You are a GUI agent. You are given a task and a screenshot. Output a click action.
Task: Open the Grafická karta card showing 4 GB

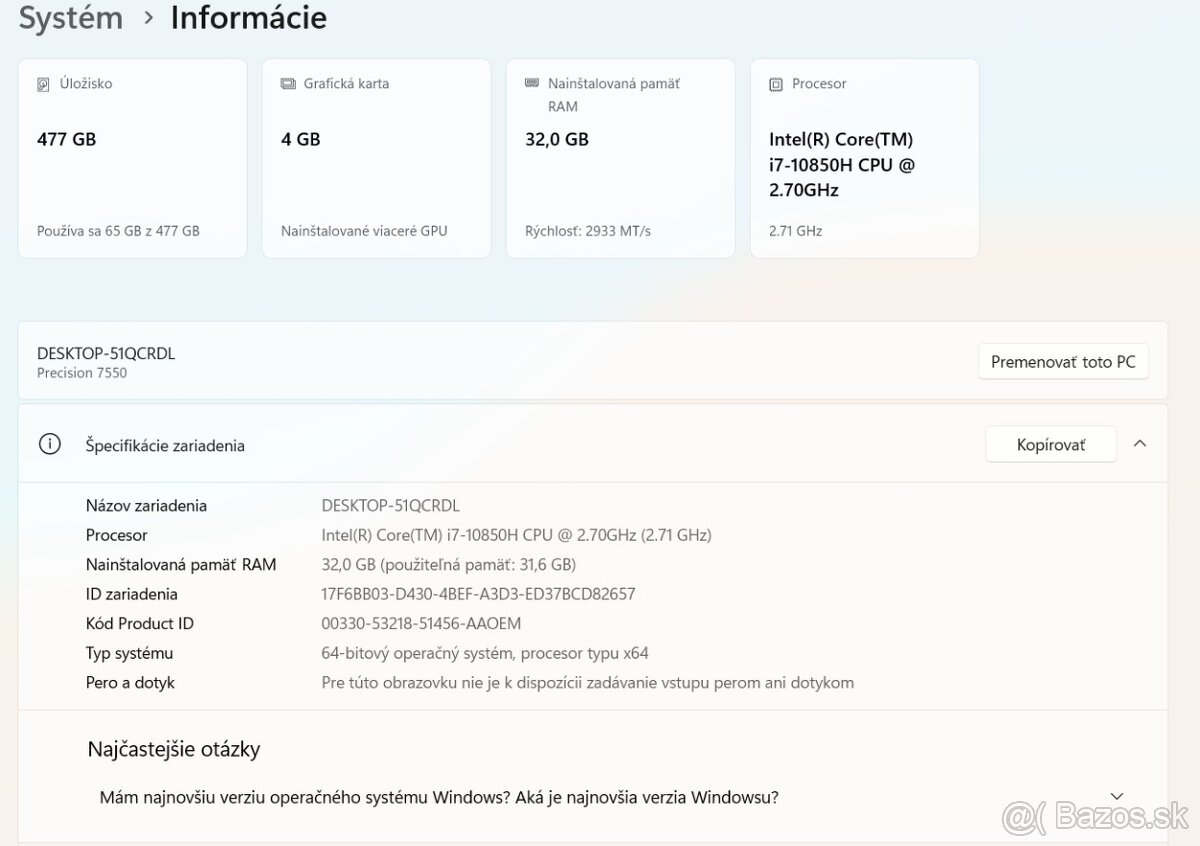(x=376, y=157)
